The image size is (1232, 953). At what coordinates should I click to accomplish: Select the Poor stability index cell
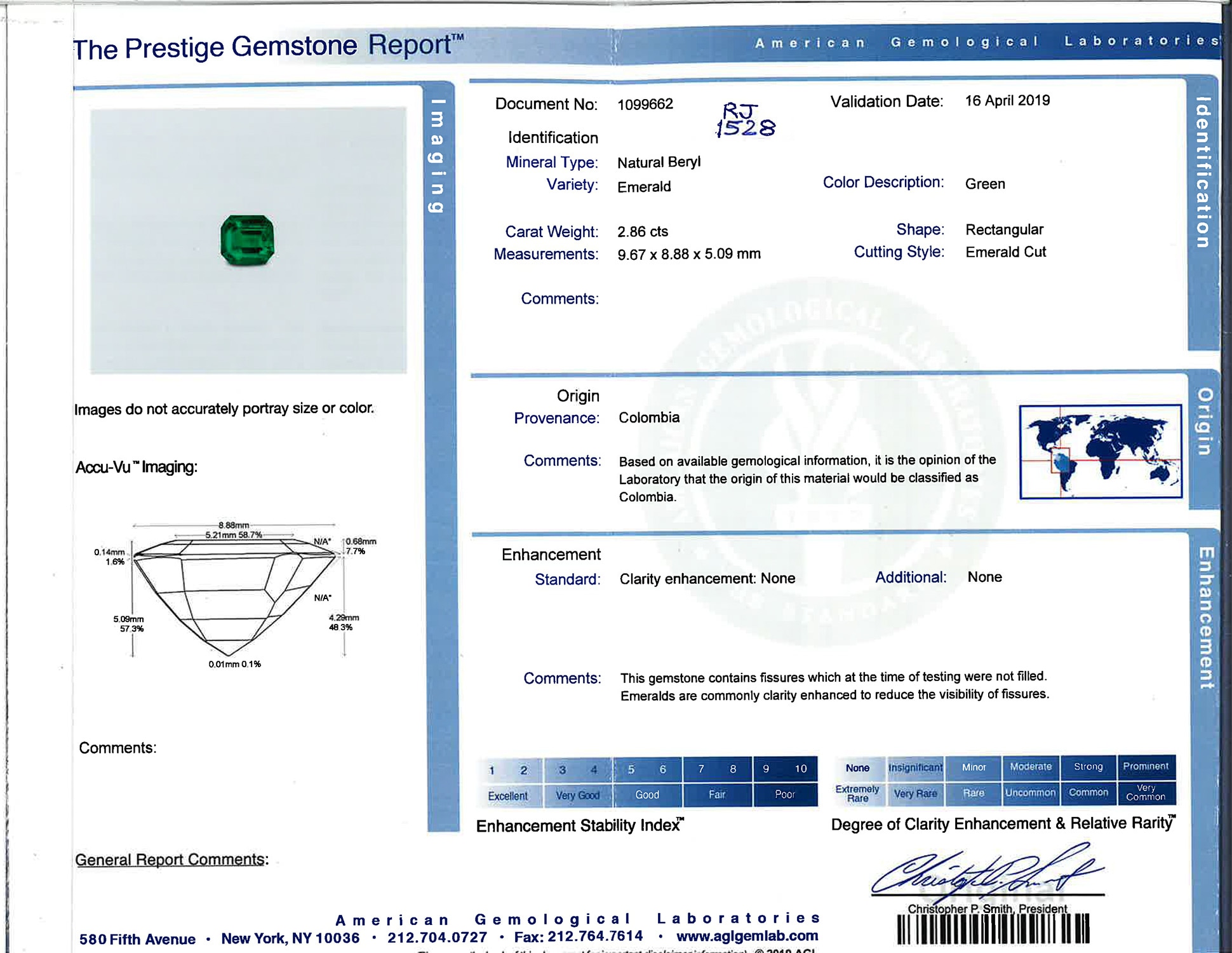[x=785, y=794]
